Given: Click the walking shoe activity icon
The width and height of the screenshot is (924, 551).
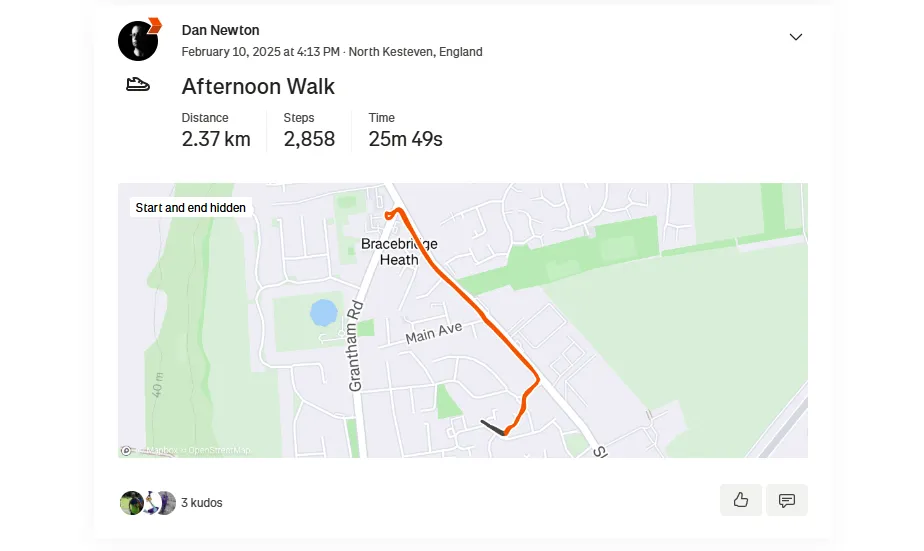Looking at the screenshot, I should [138, 85].
